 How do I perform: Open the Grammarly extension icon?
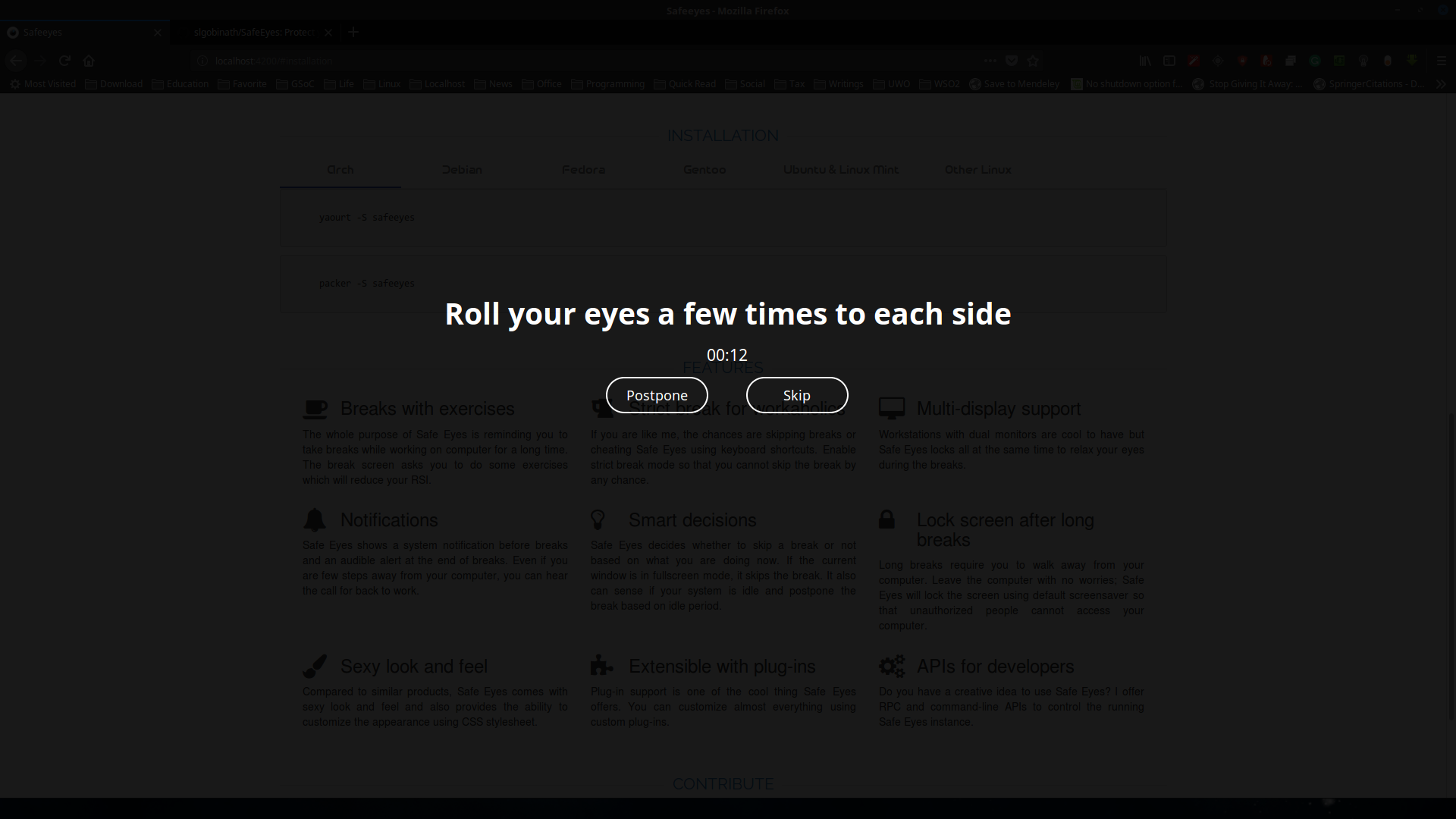click(1315, 61)
